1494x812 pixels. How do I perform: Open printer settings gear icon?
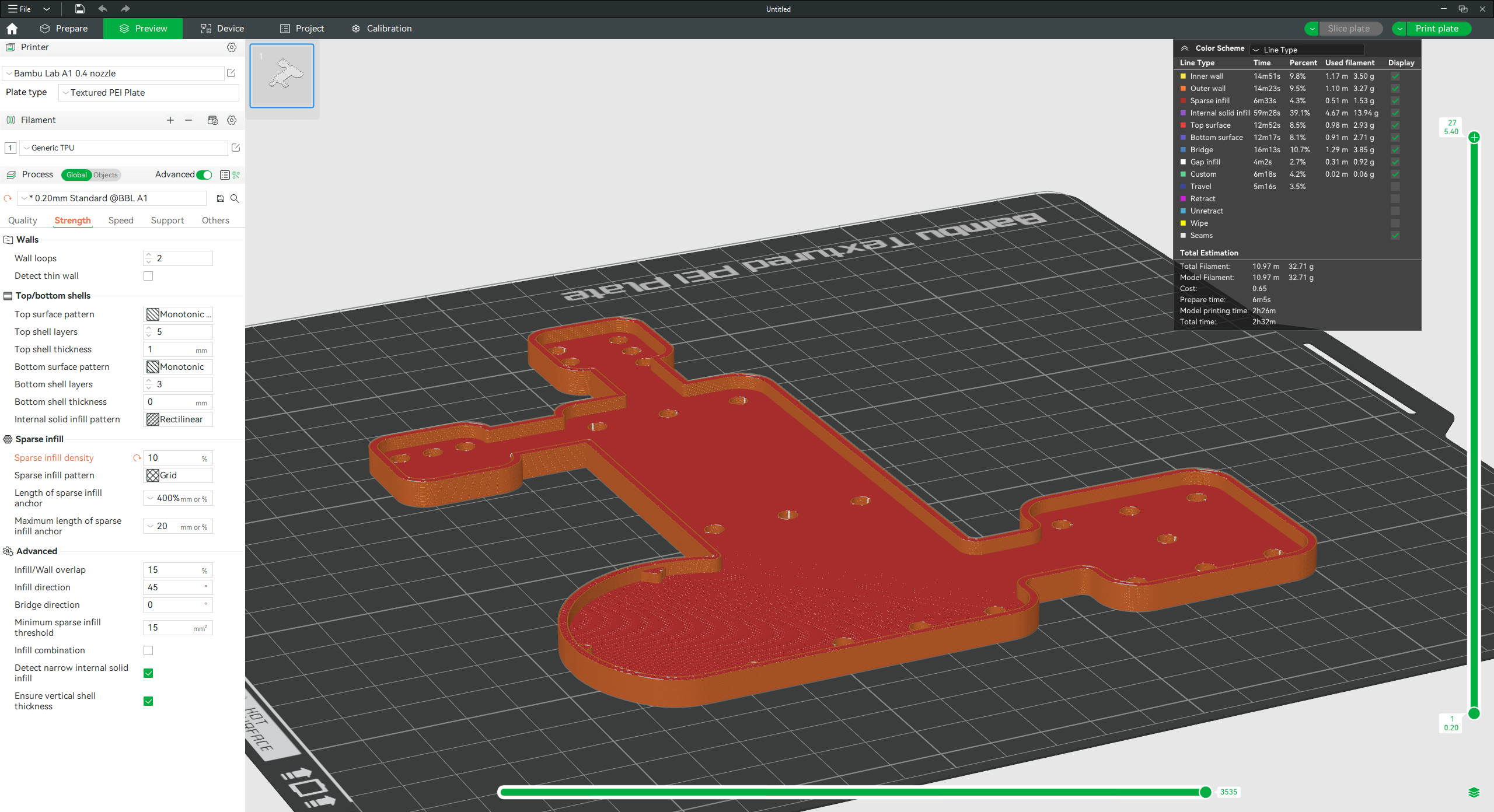[x=232, y=47]
